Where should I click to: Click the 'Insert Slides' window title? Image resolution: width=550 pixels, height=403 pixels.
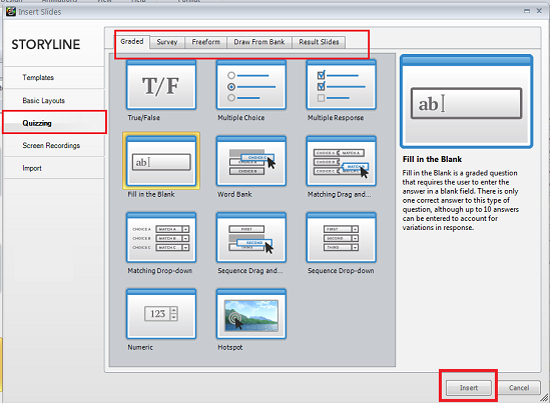pos(40,12)
